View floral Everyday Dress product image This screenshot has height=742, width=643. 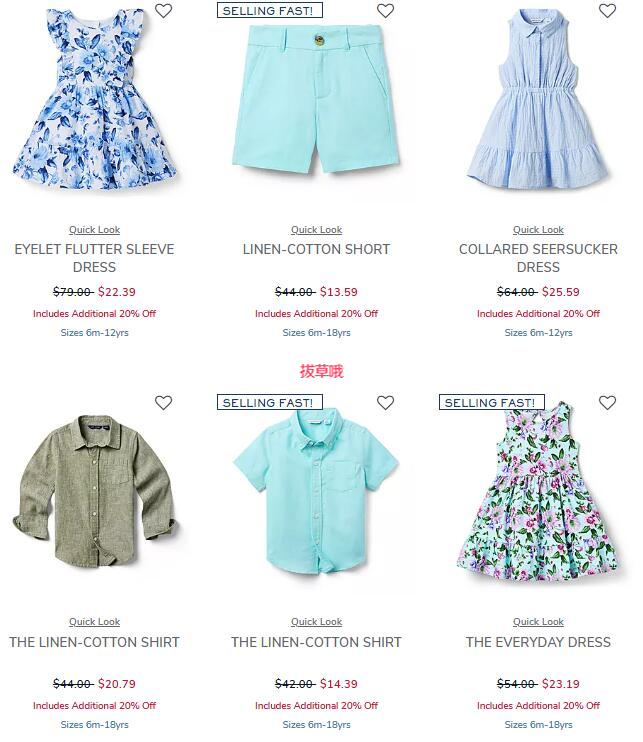[x=538, y=492]
